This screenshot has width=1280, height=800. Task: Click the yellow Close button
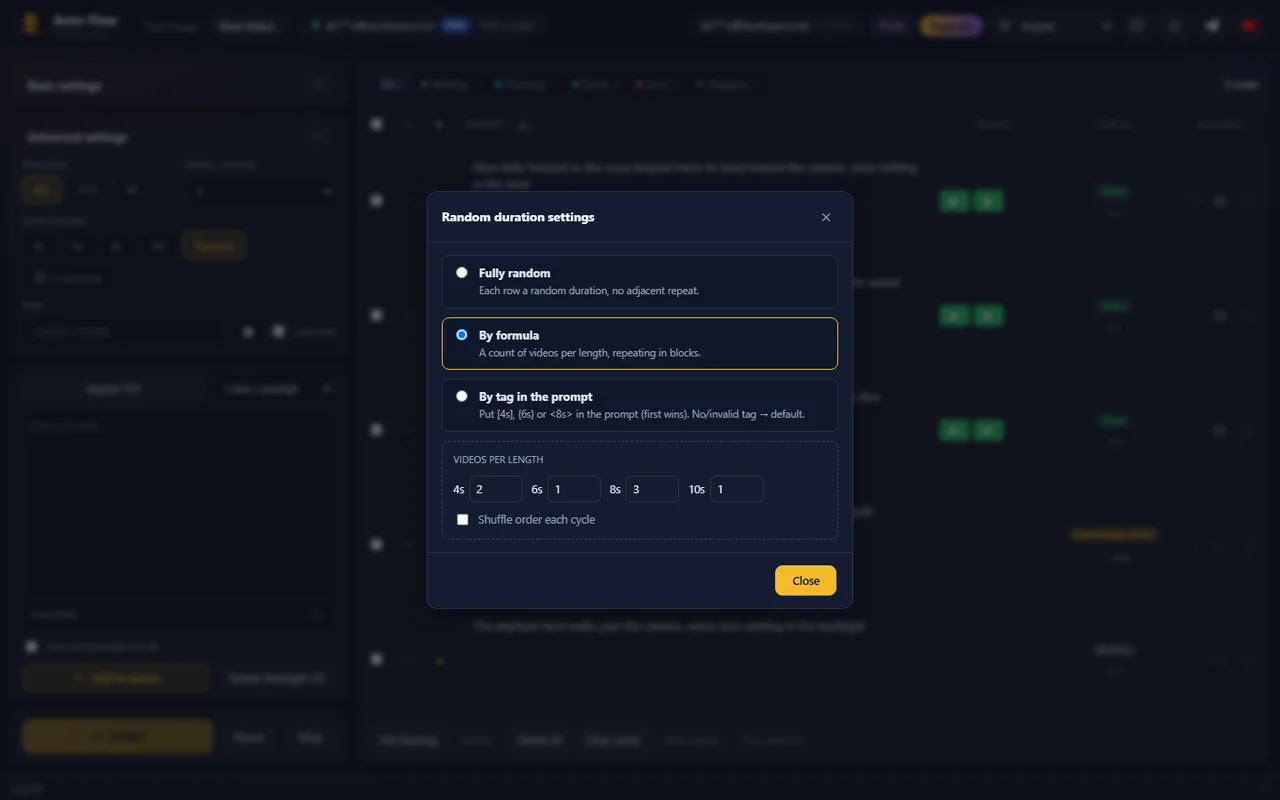(806, 581)
